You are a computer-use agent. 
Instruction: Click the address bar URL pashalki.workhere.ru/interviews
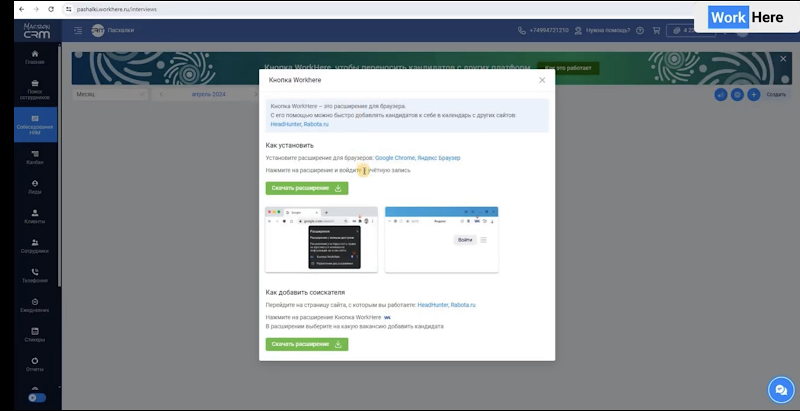[117, 9]
